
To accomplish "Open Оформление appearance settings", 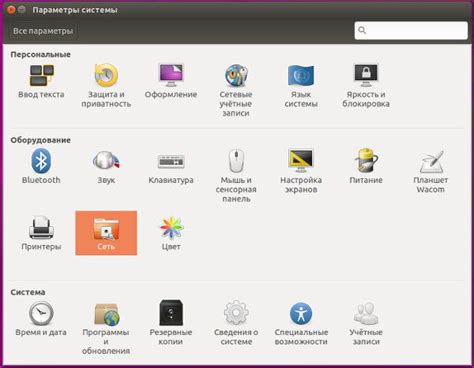I will 171,81.
